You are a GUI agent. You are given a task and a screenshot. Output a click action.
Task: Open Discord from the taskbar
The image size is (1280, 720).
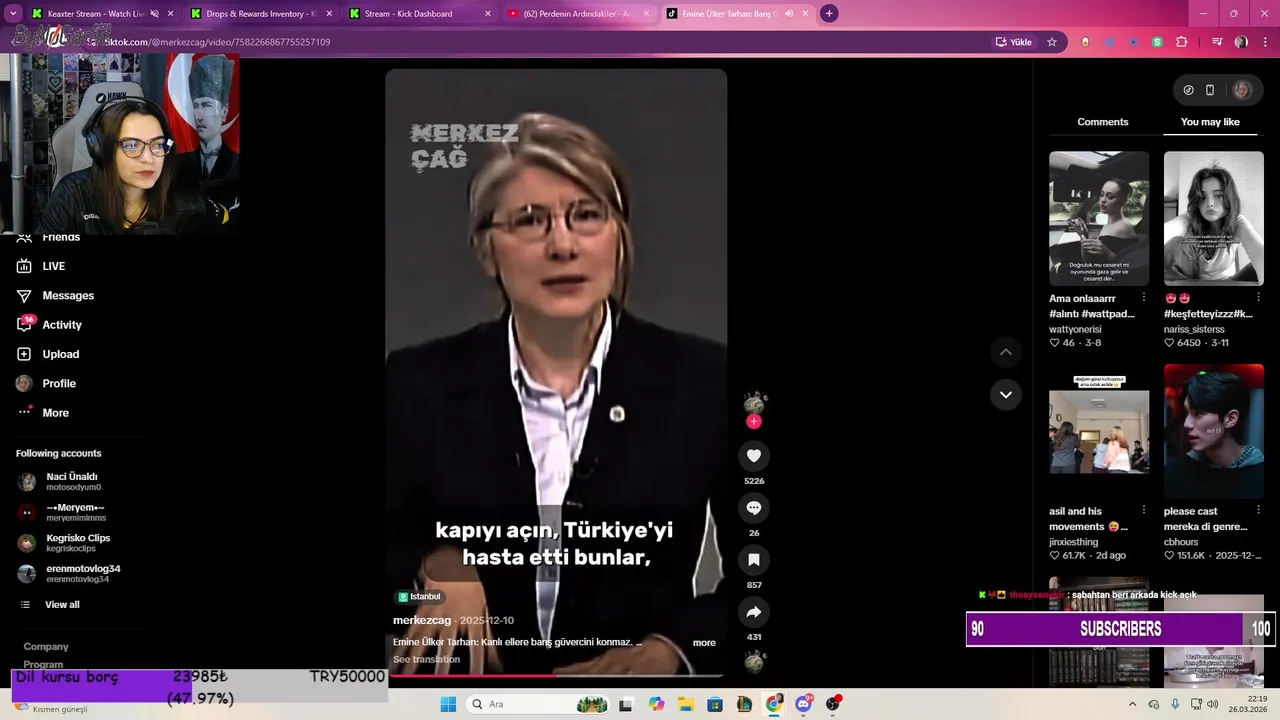pos(803,704)
